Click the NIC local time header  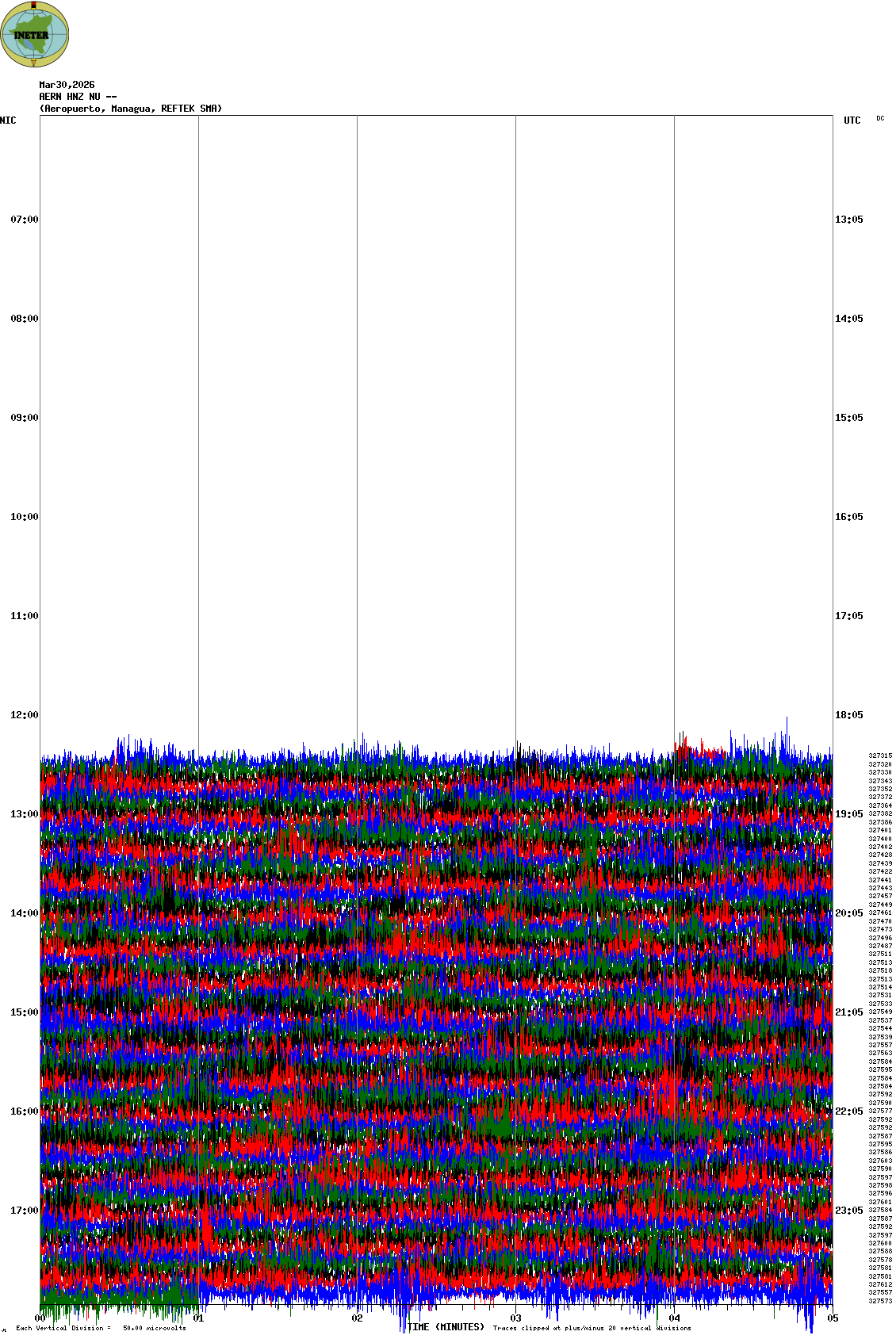8,121
